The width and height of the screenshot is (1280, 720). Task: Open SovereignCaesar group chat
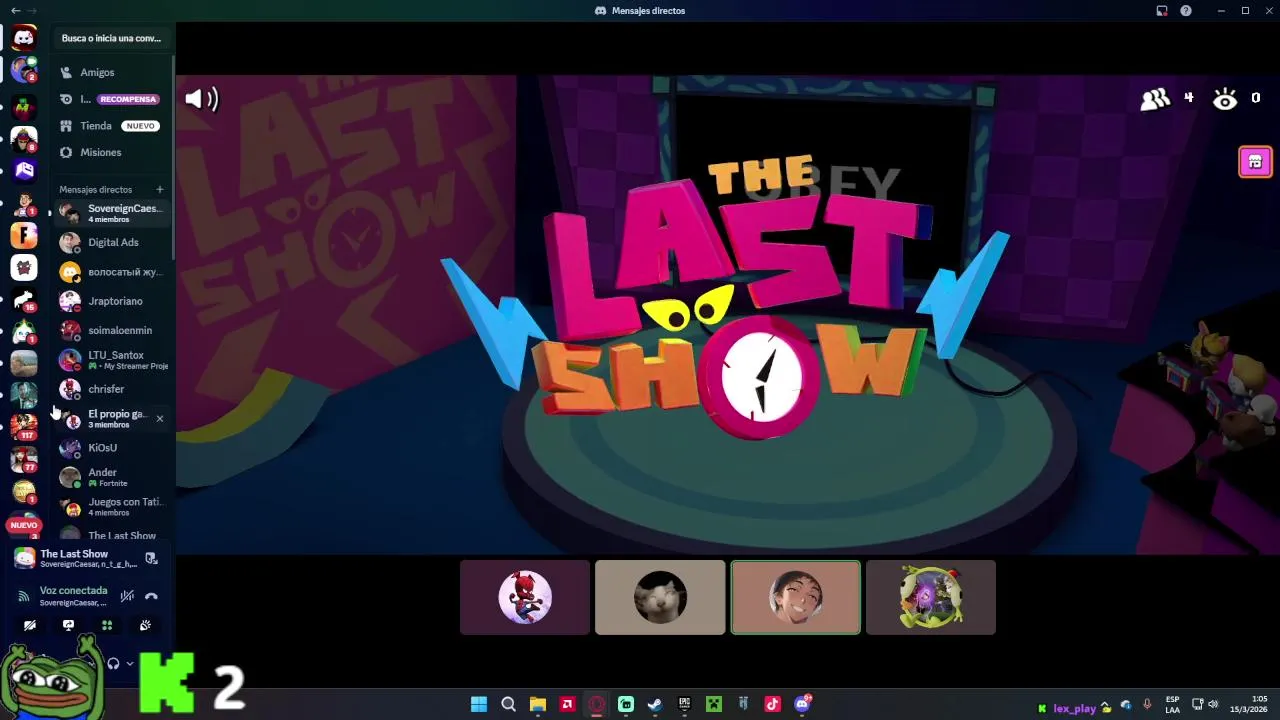(x=112, y=213)
